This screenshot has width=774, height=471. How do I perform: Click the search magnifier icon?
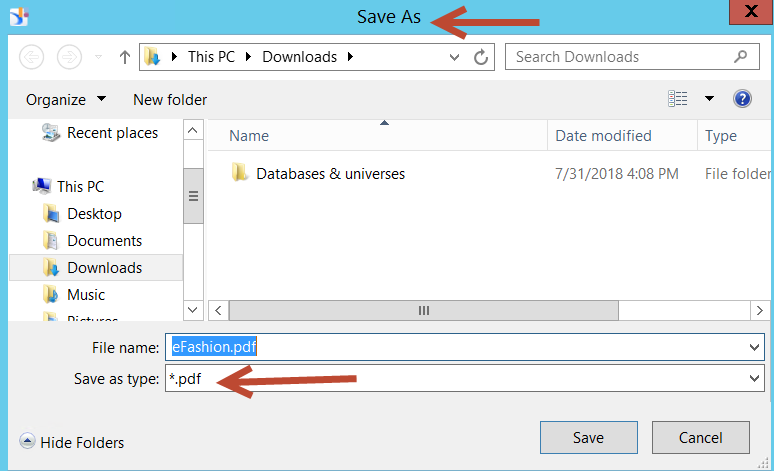[x=740, y=57]
